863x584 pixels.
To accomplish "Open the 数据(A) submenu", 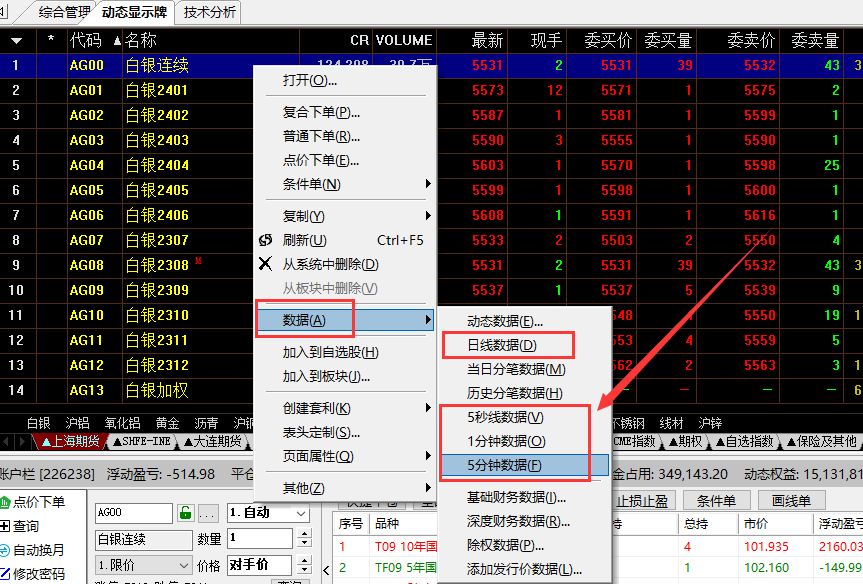I will tap(345, 320).
